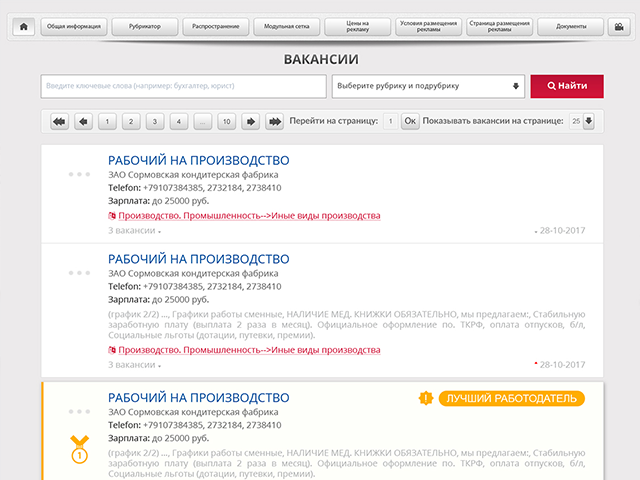
Task: Click three dots beside first vacancy
Action: [x=79, y=174]
